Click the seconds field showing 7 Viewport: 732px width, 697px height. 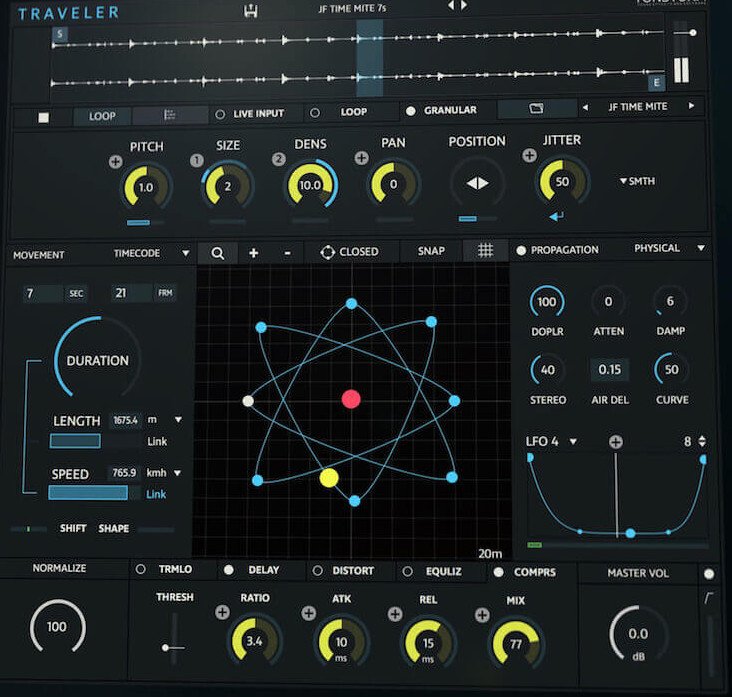pos(42,294)
